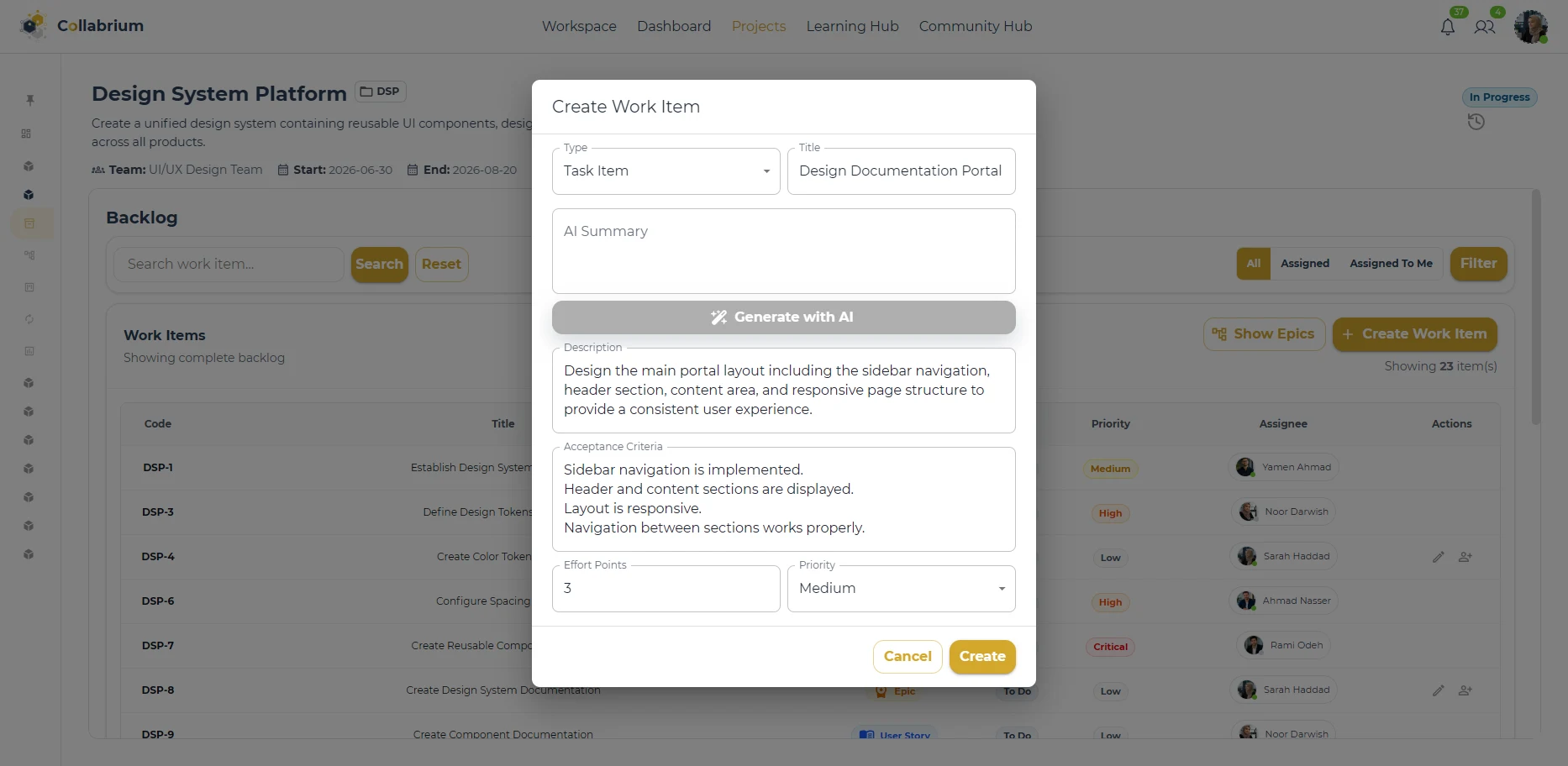Click the Filter button
1568x766 pixels.
(1479, 264)
